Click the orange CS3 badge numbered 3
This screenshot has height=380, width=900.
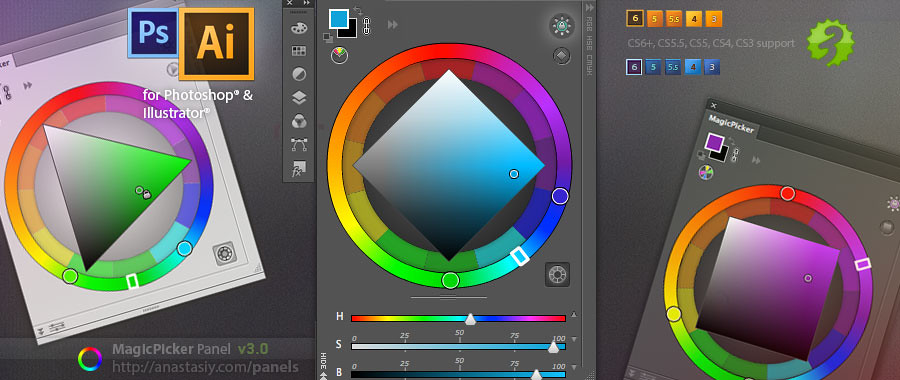coord(713,19)
